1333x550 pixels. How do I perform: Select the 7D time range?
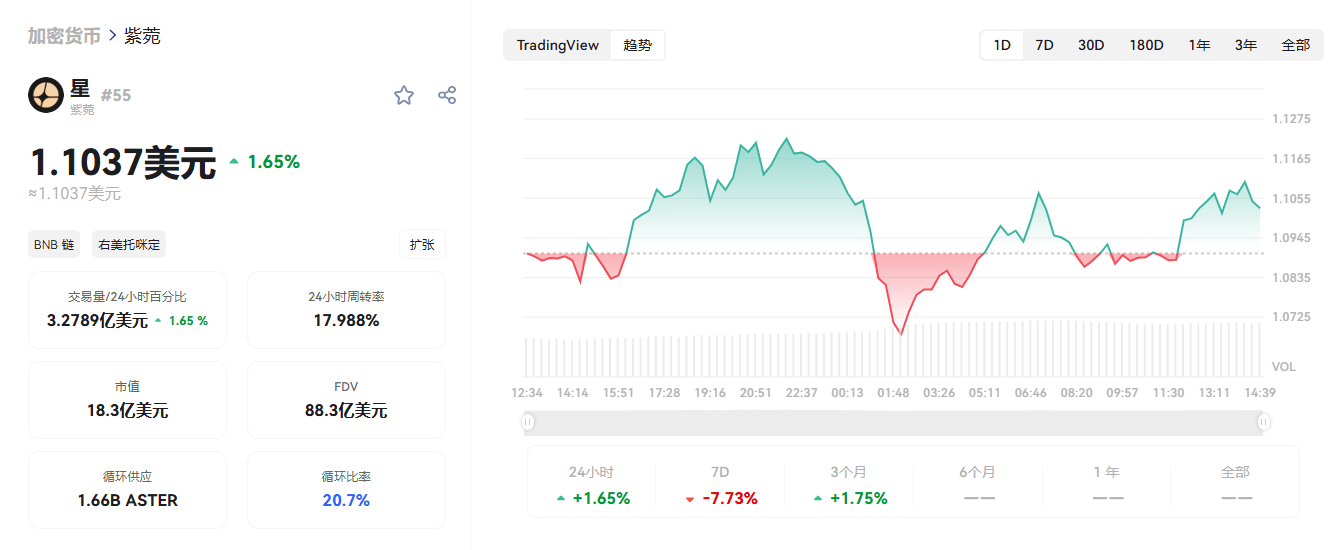pyautogui.click(x=1044, y=45)
